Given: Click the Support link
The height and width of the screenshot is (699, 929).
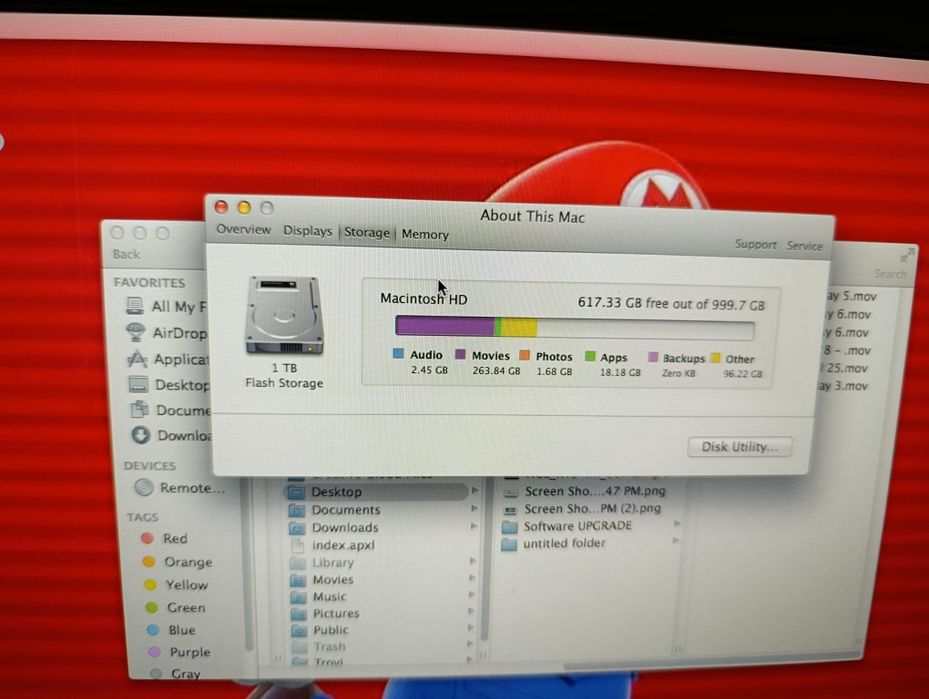Looking at the screenshot, I should click(755, 244).
